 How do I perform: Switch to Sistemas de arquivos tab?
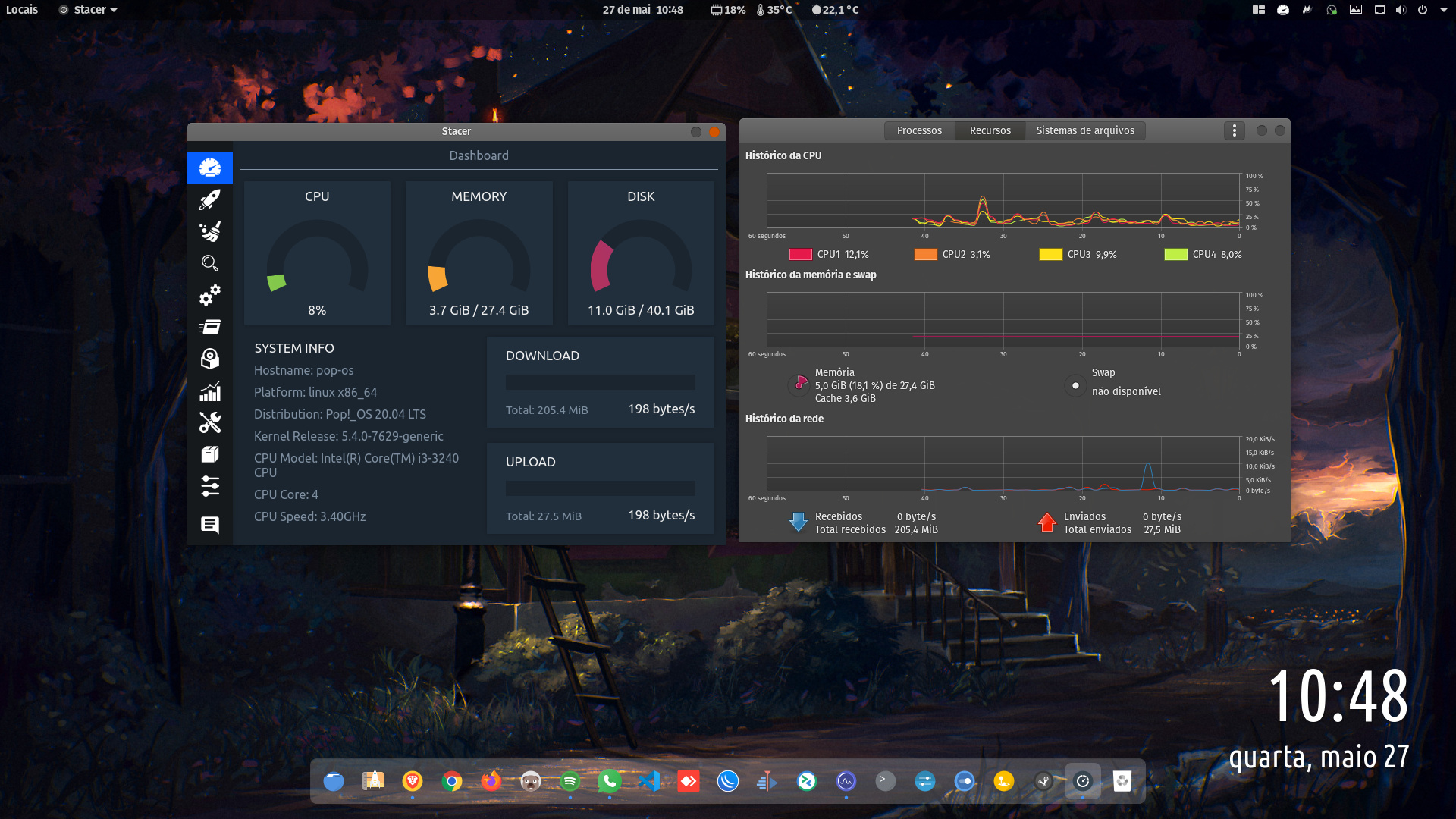[1084, 130]
